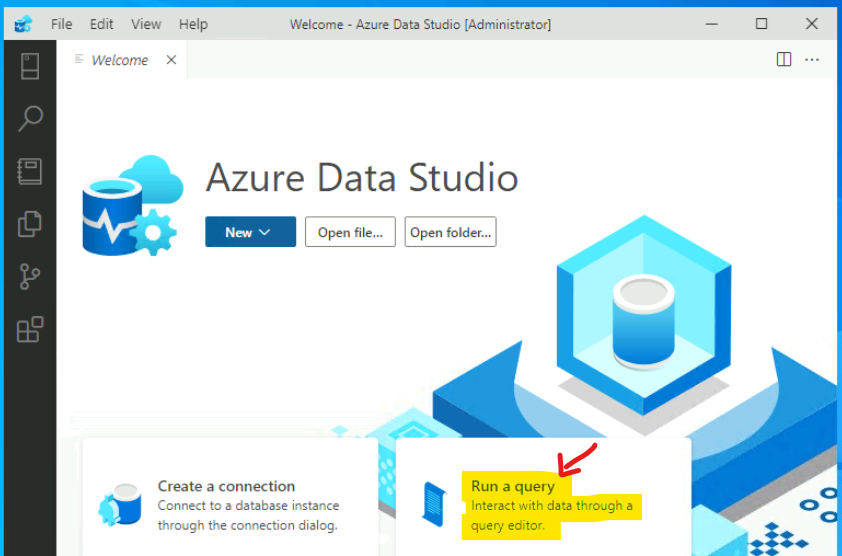The width and height of the screenshot is (842, 556).
Task: Click the Azure Data Studio title bar icon
Action: tap(23, 24)
